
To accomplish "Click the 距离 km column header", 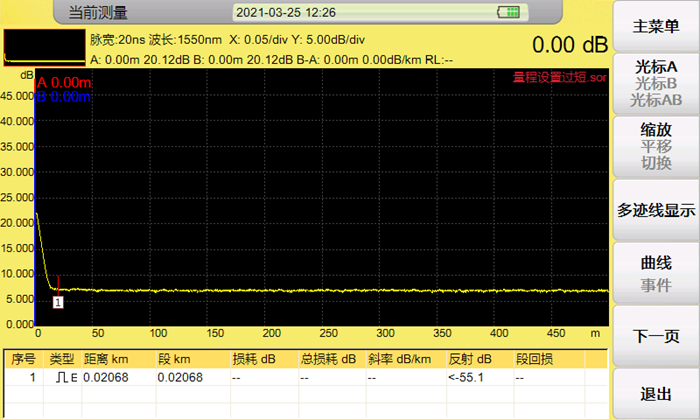I will [x=105, y=359].
